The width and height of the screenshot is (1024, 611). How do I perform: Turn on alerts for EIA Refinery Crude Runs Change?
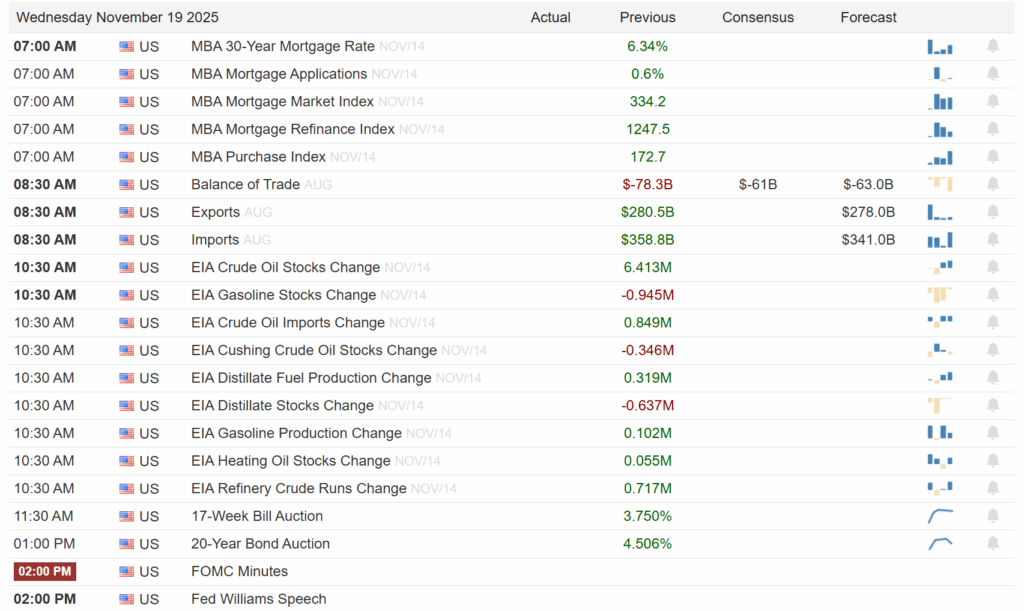tap(992, 488)
